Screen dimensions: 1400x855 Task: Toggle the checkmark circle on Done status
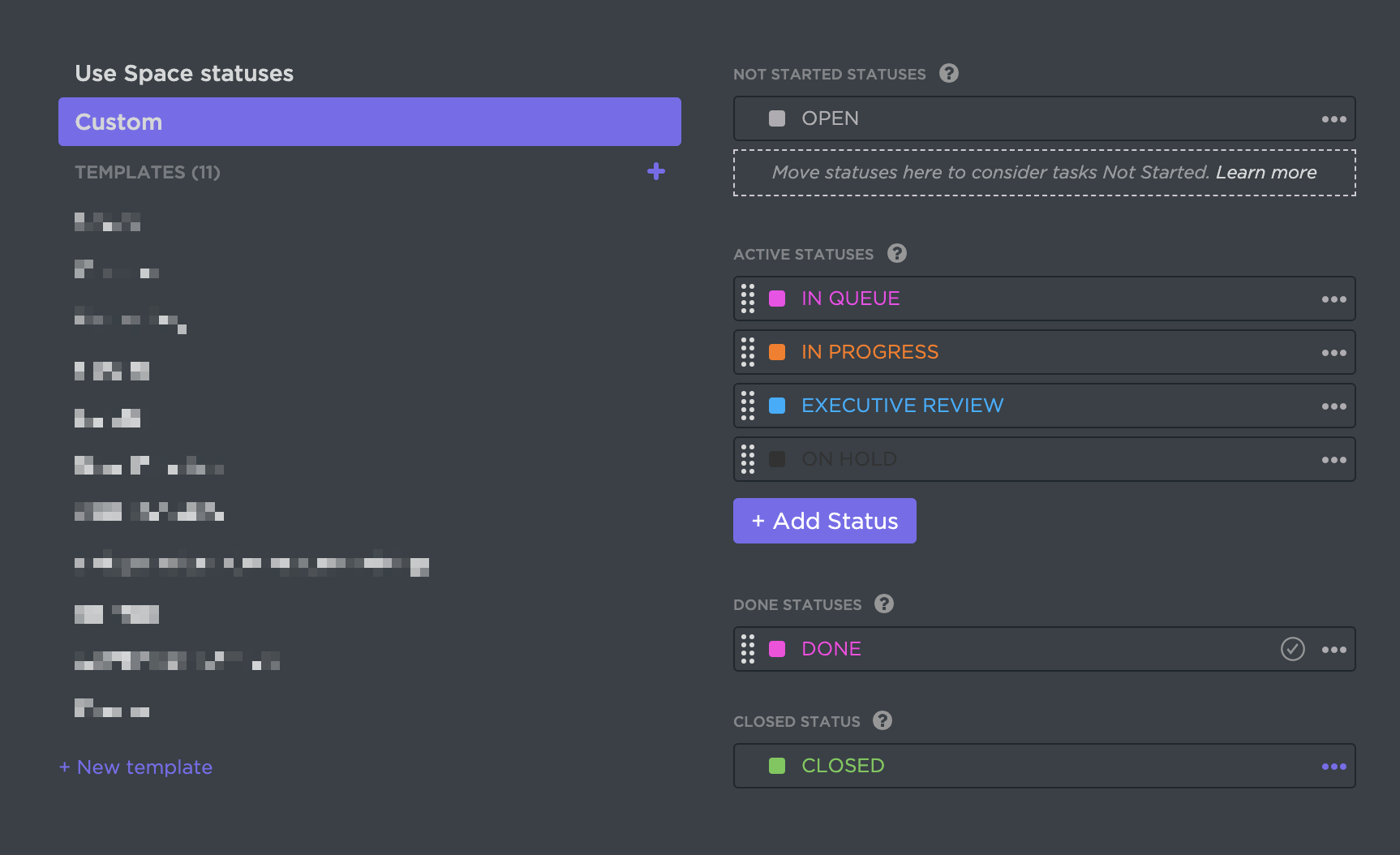(x=1293, y=649)
